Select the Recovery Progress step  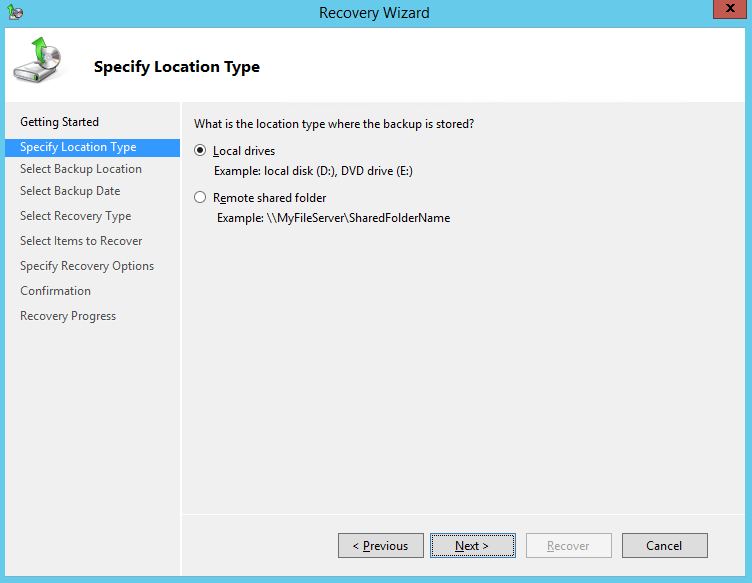click(x=68, y=316)
